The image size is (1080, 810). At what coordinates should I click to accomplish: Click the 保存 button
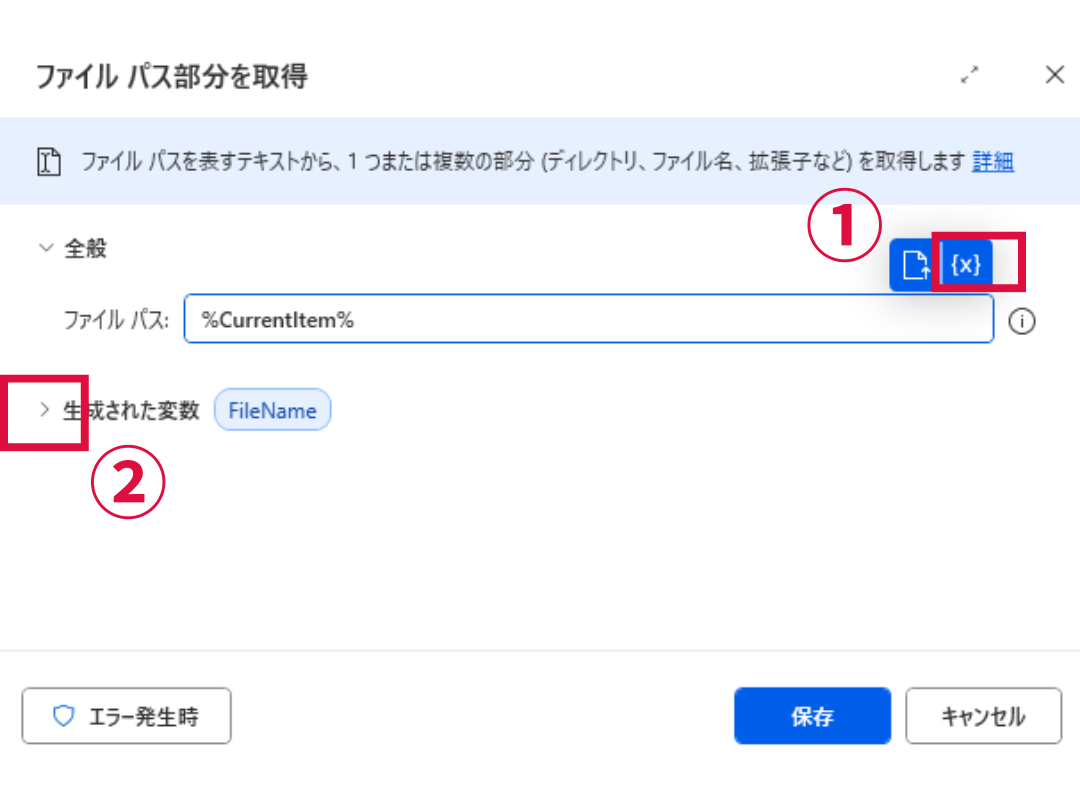(x=812, y=716)
